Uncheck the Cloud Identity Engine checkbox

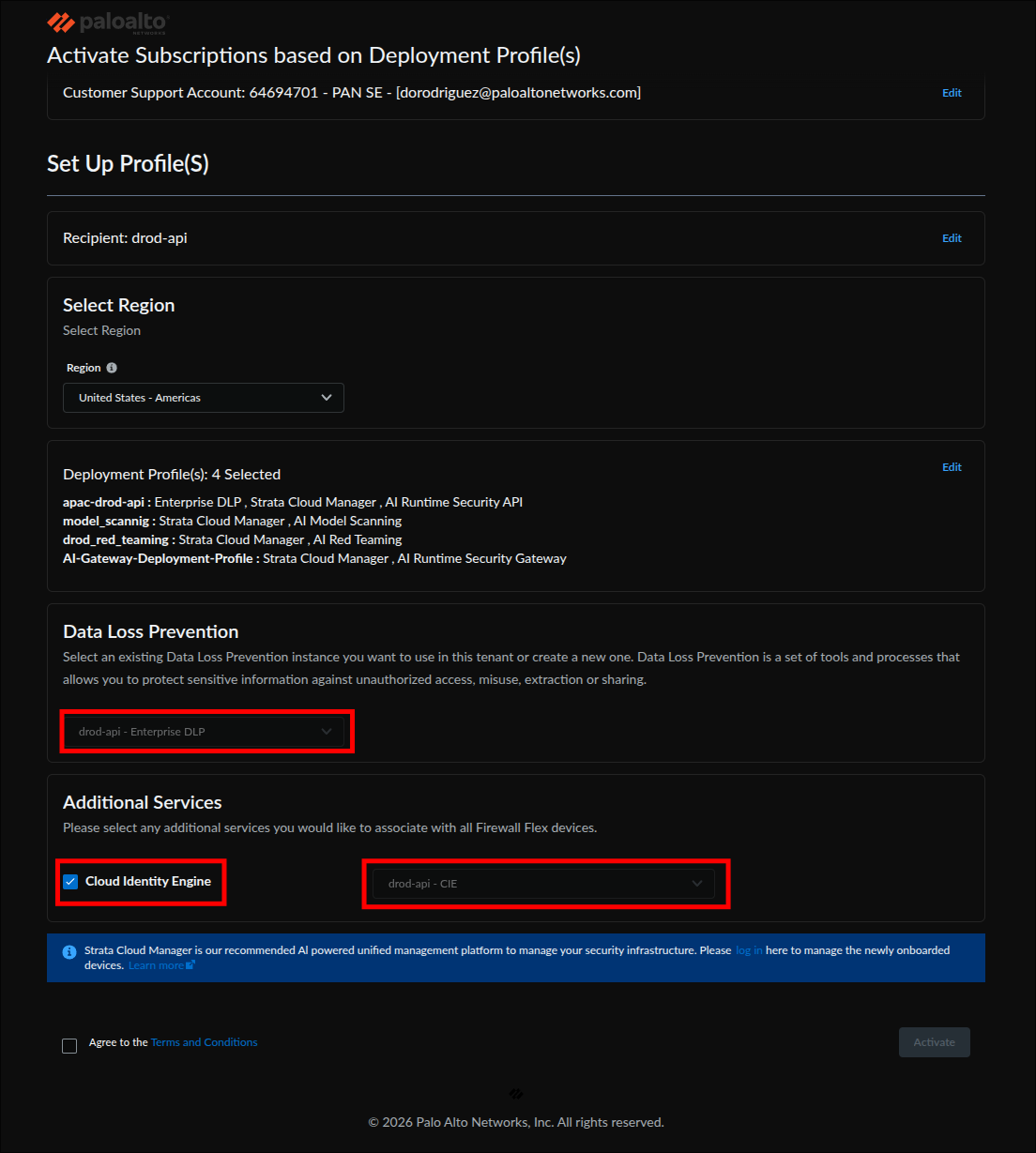(70, 882)
